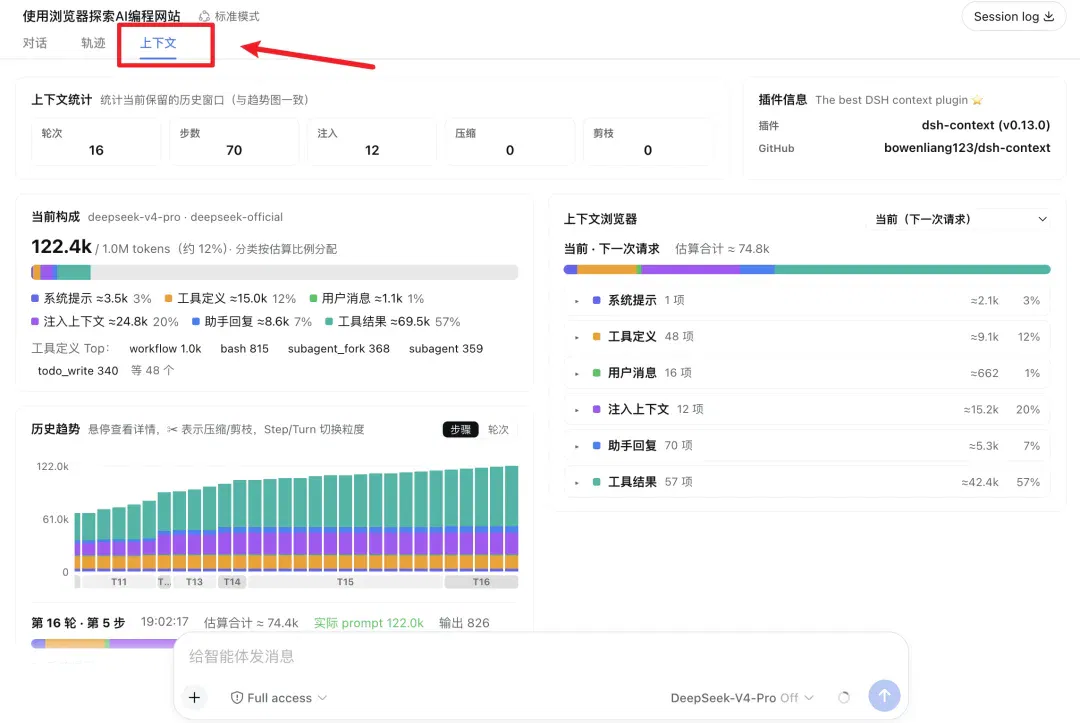This screenshot has height=723, width=1080.
Task: Click the last bar in the history chart
Action: coord(512,518)
